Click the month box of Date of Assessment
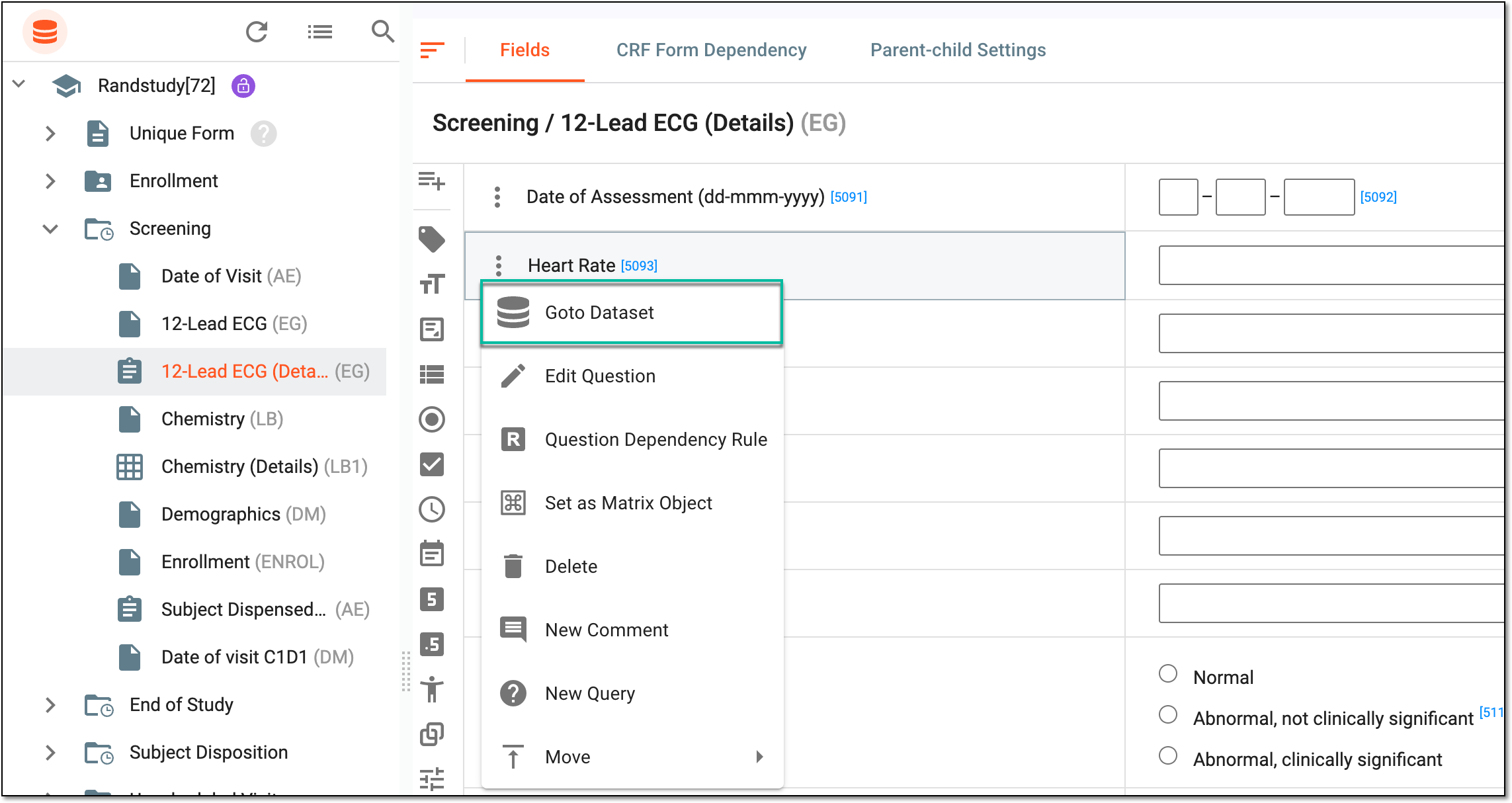 click(x=1241, y=196)
